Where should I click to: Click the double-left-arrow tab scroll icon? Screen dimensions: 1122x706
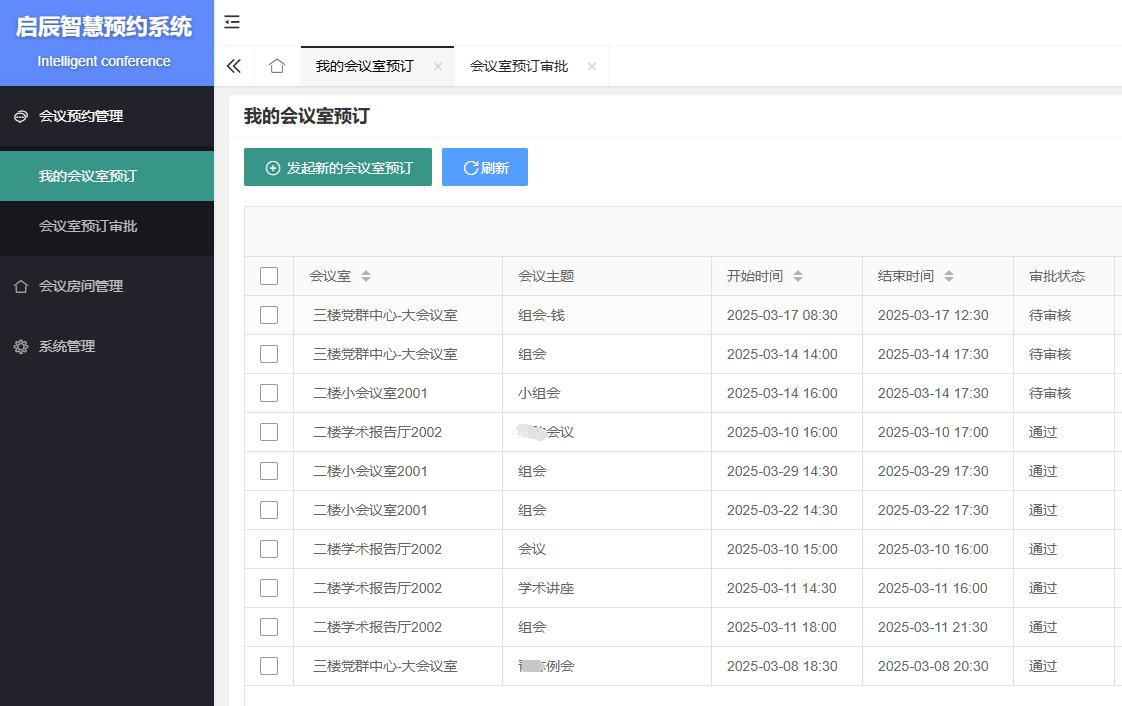pyautogui.click(x=234, y=66)
